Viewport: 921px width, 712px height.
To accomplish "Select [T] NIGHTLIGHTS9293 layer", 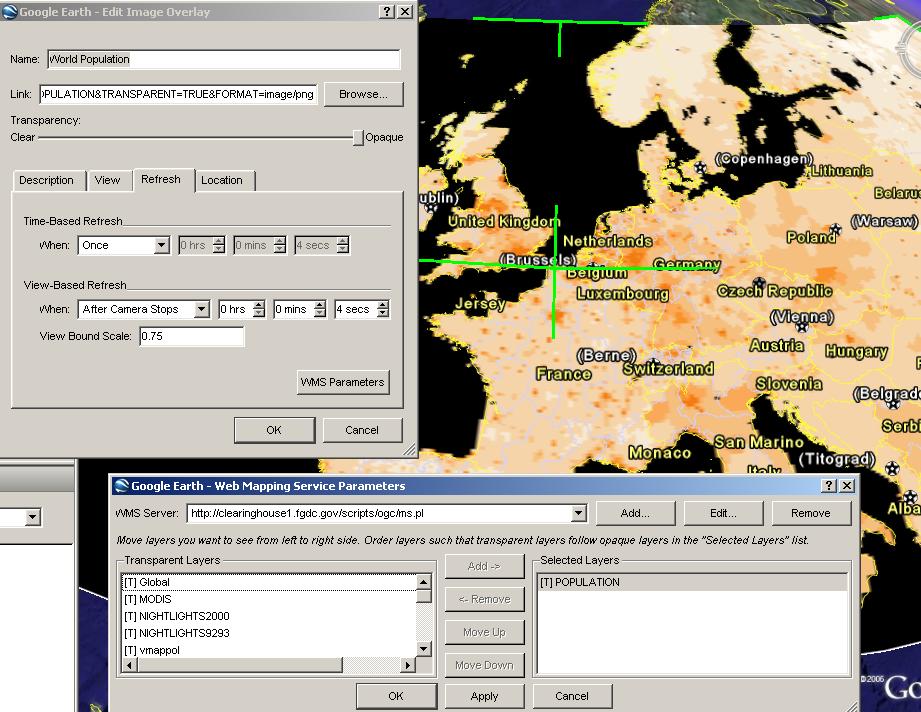I will pos(269,633).
